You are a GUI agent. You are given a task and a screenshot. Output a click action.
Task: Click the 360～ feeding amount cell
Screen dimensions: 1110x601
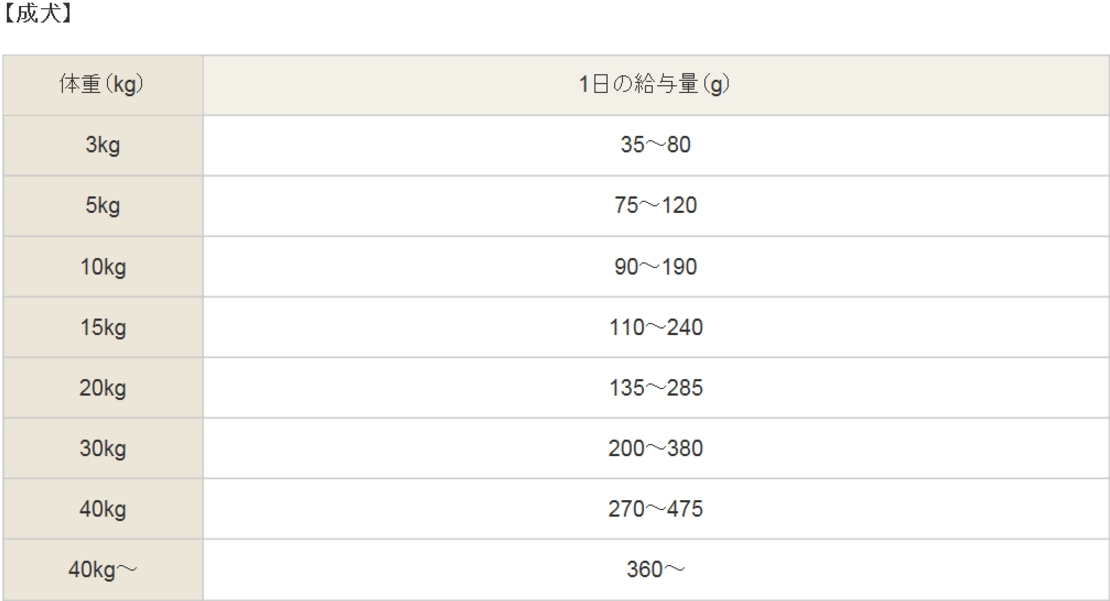click(655, 570)
